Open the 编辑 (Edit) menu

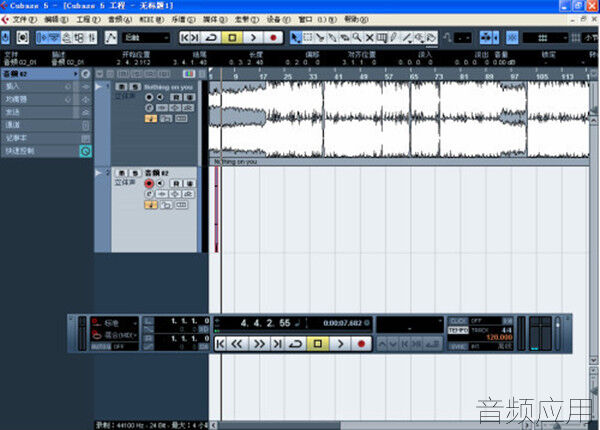[56, 19]
